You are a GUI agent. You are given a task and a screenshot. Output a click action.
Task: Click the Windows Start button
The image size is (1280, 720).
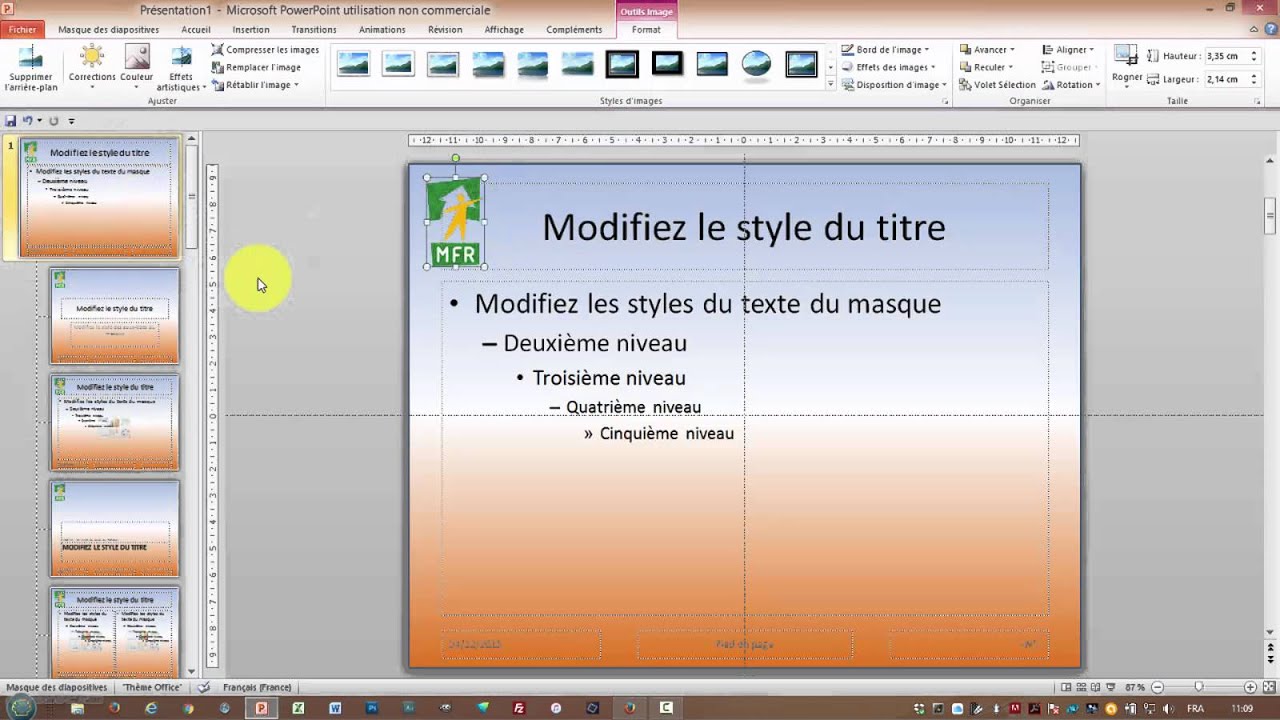coord(21,707)
